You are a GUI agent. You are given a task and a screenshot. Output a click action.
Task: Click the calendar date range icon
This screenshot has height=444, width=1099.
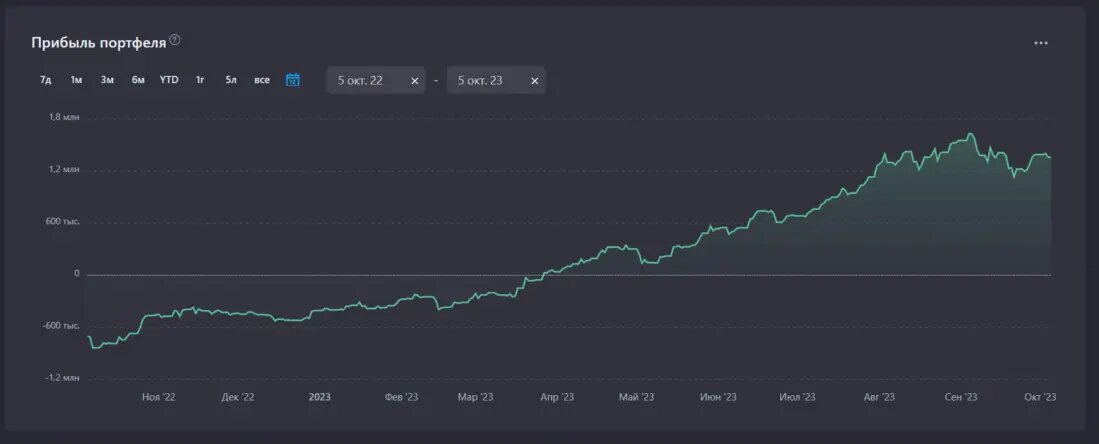click(293, 80)
